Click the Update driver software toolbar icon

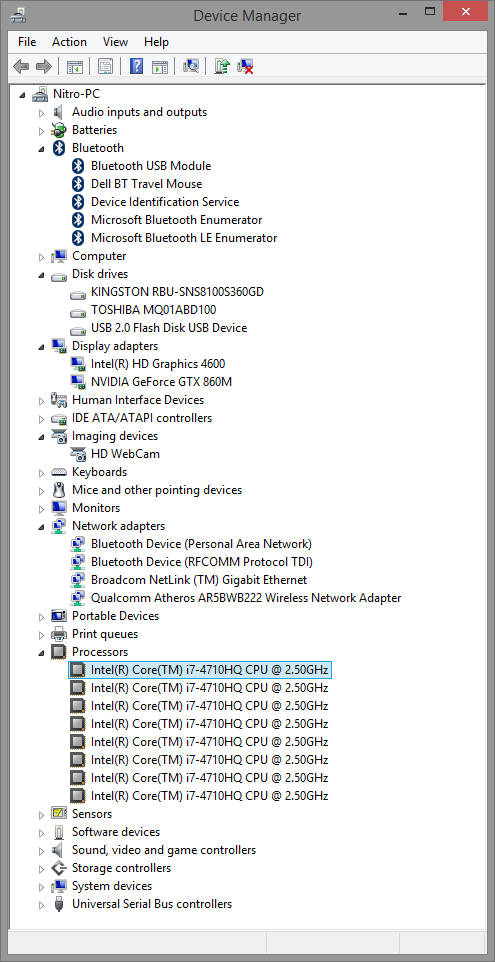pyautogui.click(x=222, y=66)
